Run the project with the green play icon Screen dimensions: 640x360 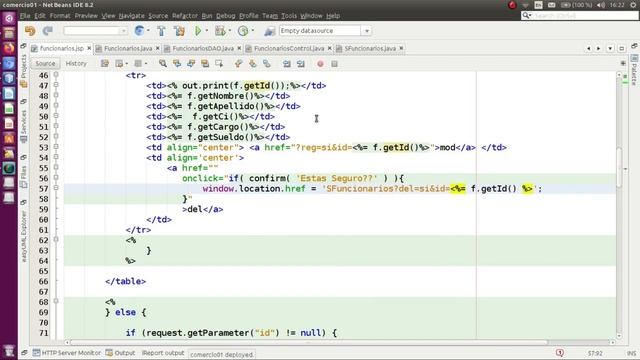point(198,31)
